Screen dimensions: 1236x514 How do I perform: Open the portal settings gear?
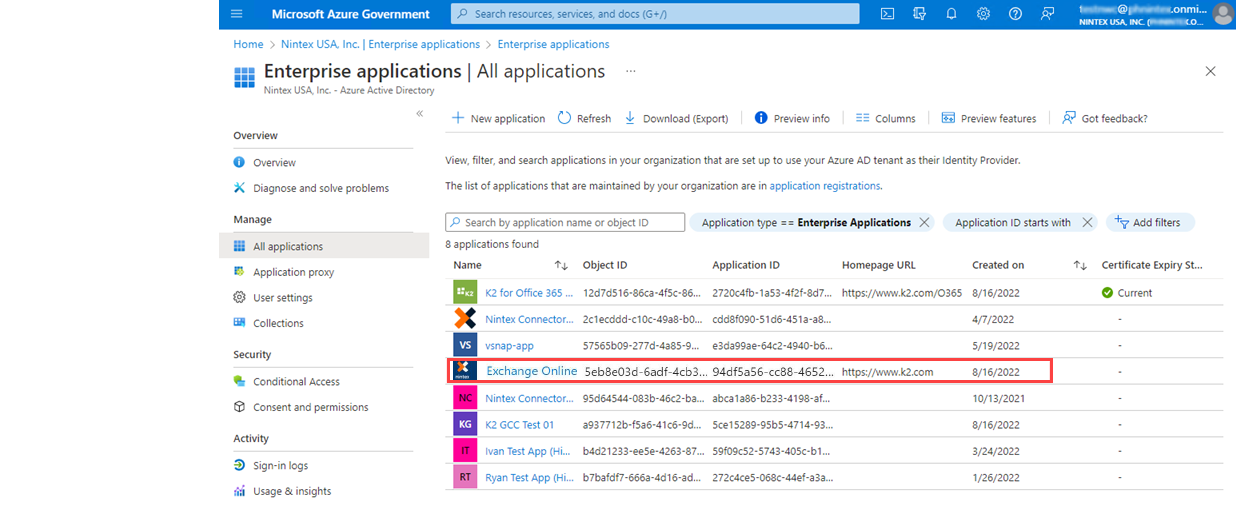(x=983, y=14)
